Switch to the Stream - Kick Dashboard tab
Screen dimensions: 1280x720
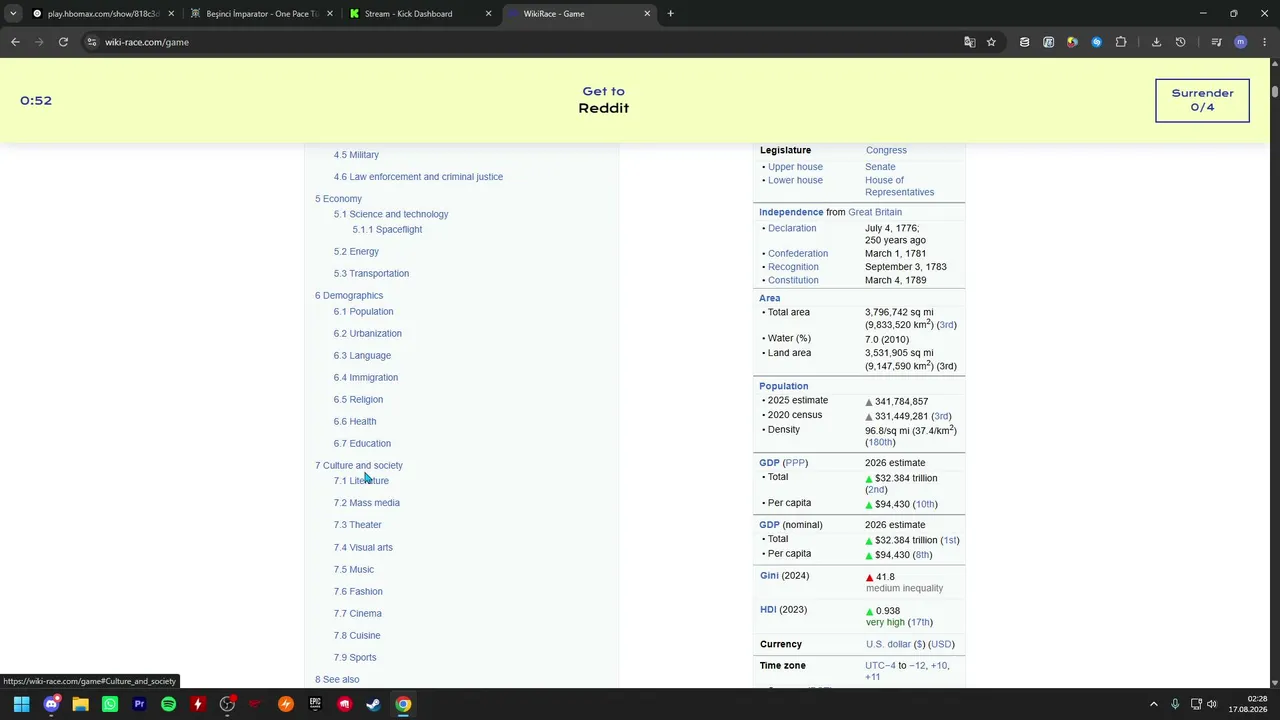[x=421, y=14]
